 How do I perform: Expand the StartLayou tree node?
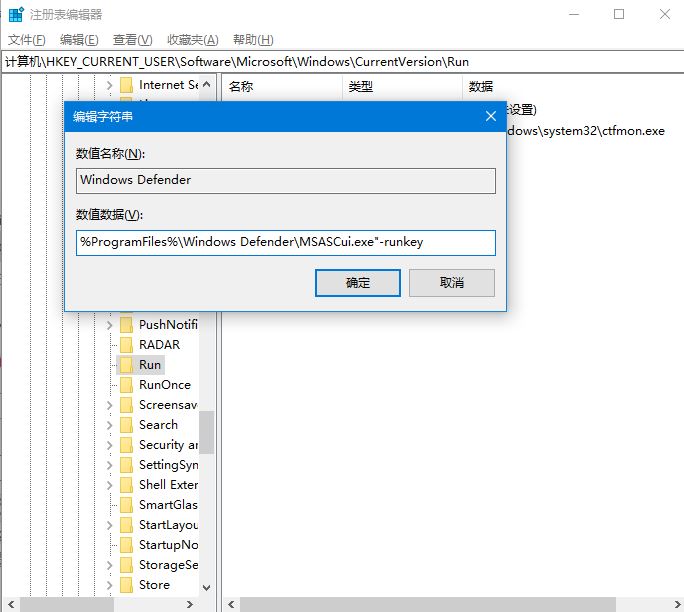[109, 526]
